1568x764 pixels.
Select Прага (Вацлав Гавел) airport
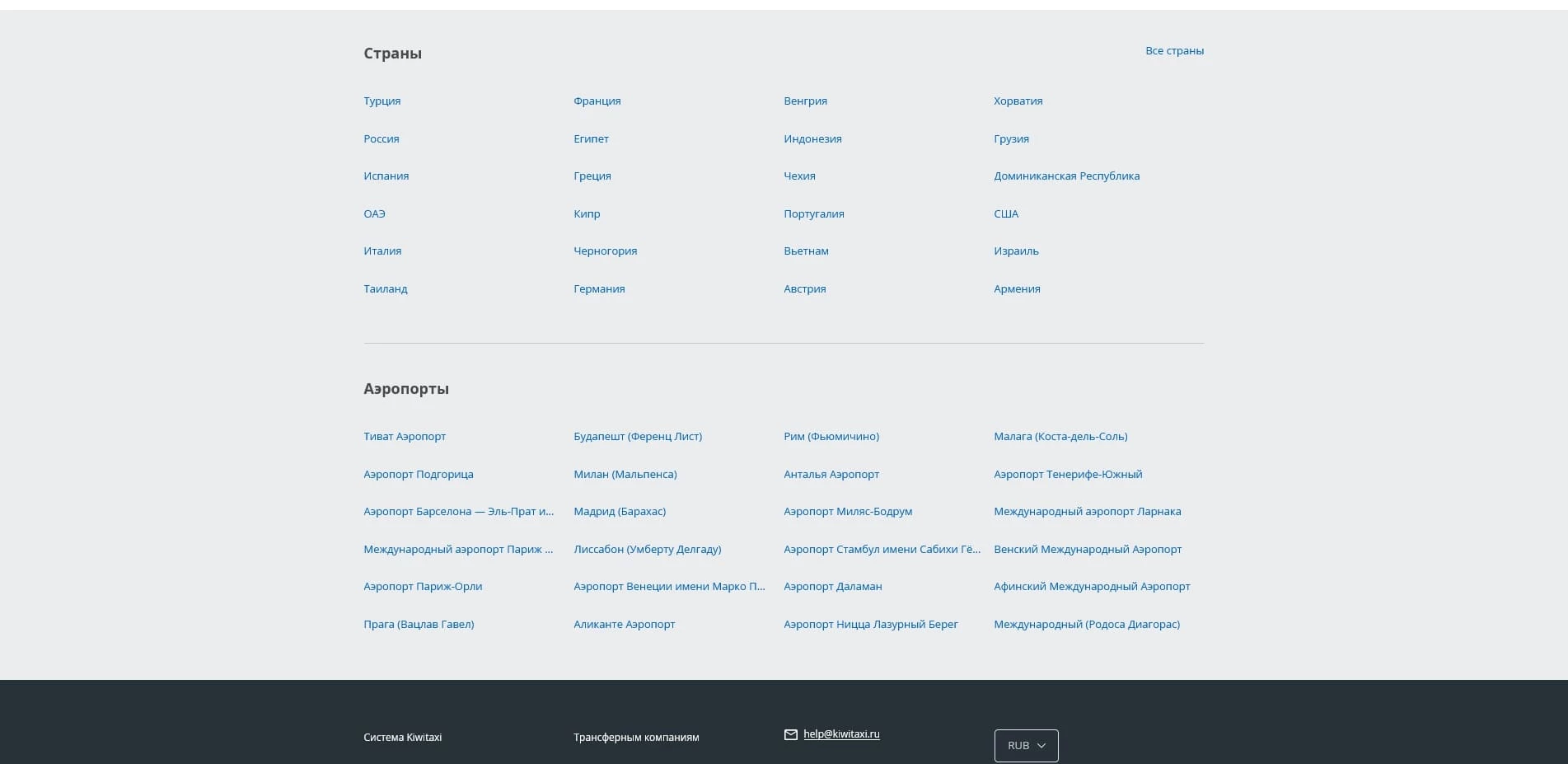[x=419, y=625]
